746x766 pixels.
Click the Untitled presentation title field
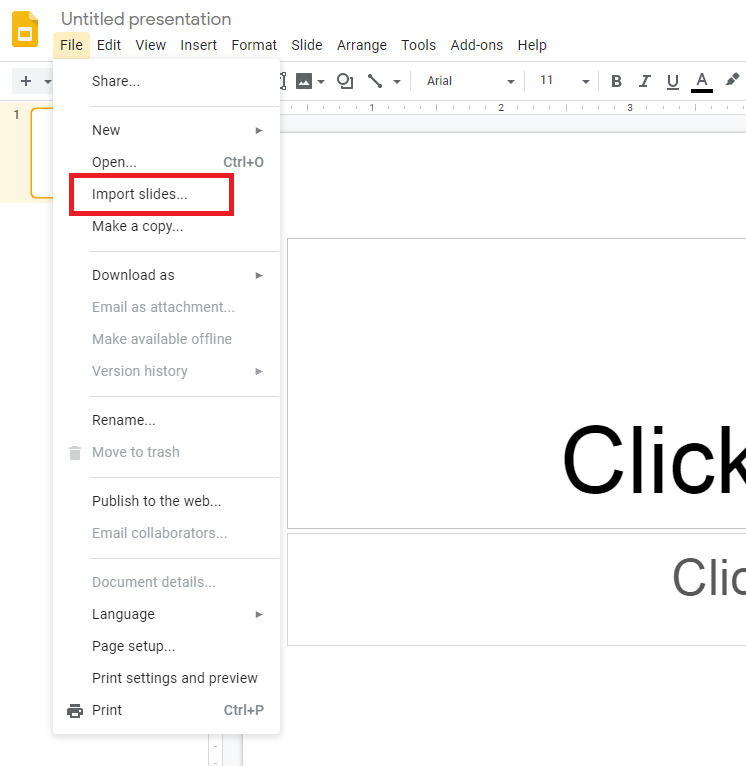pyautogui.click(x=146, y=19)
